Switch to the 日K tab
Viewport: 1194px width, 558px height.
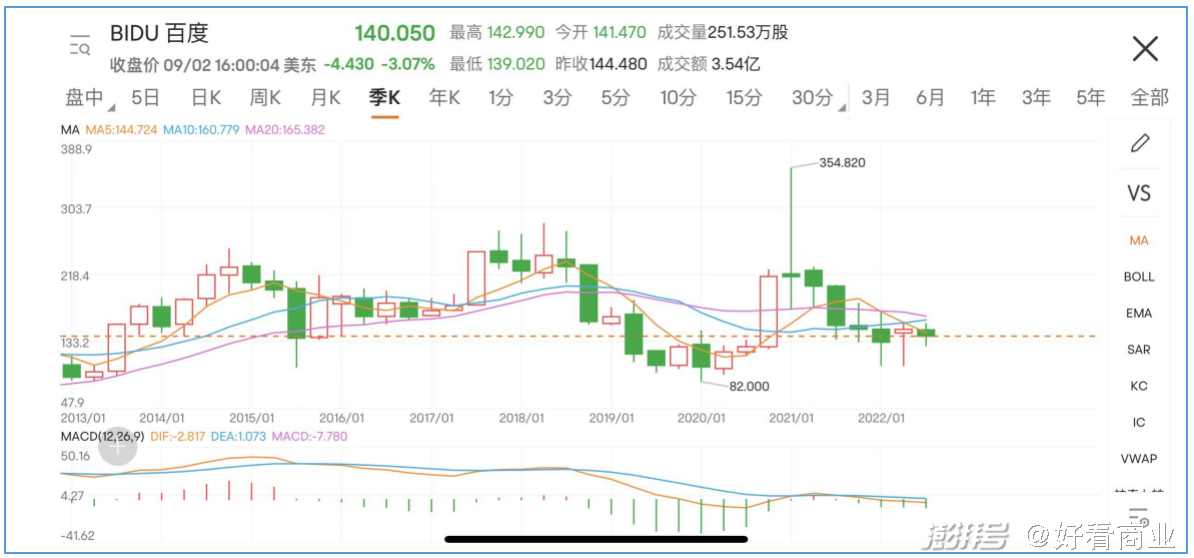click(x=206, y=97)
